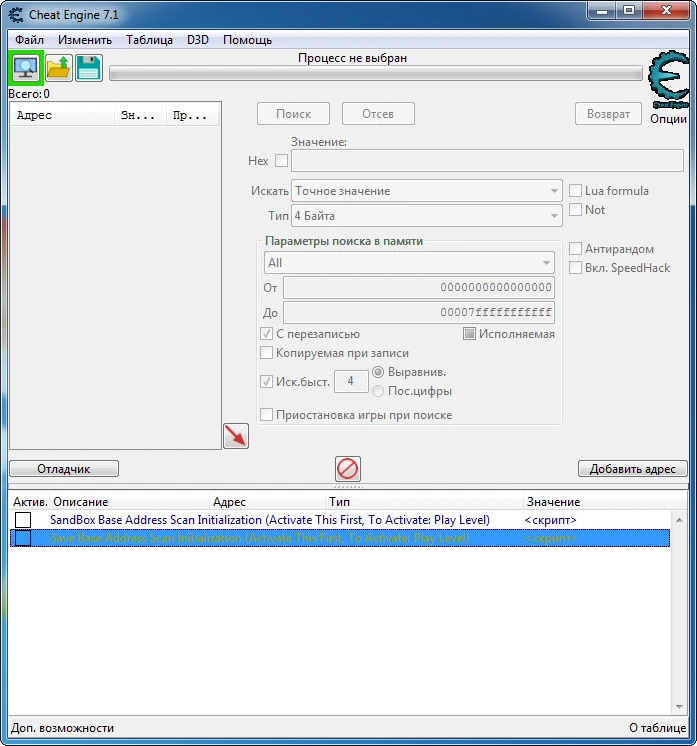Viewport: 697px width, 746px height.
Task: Click the red clear list icon
Action: pos(348,469)
